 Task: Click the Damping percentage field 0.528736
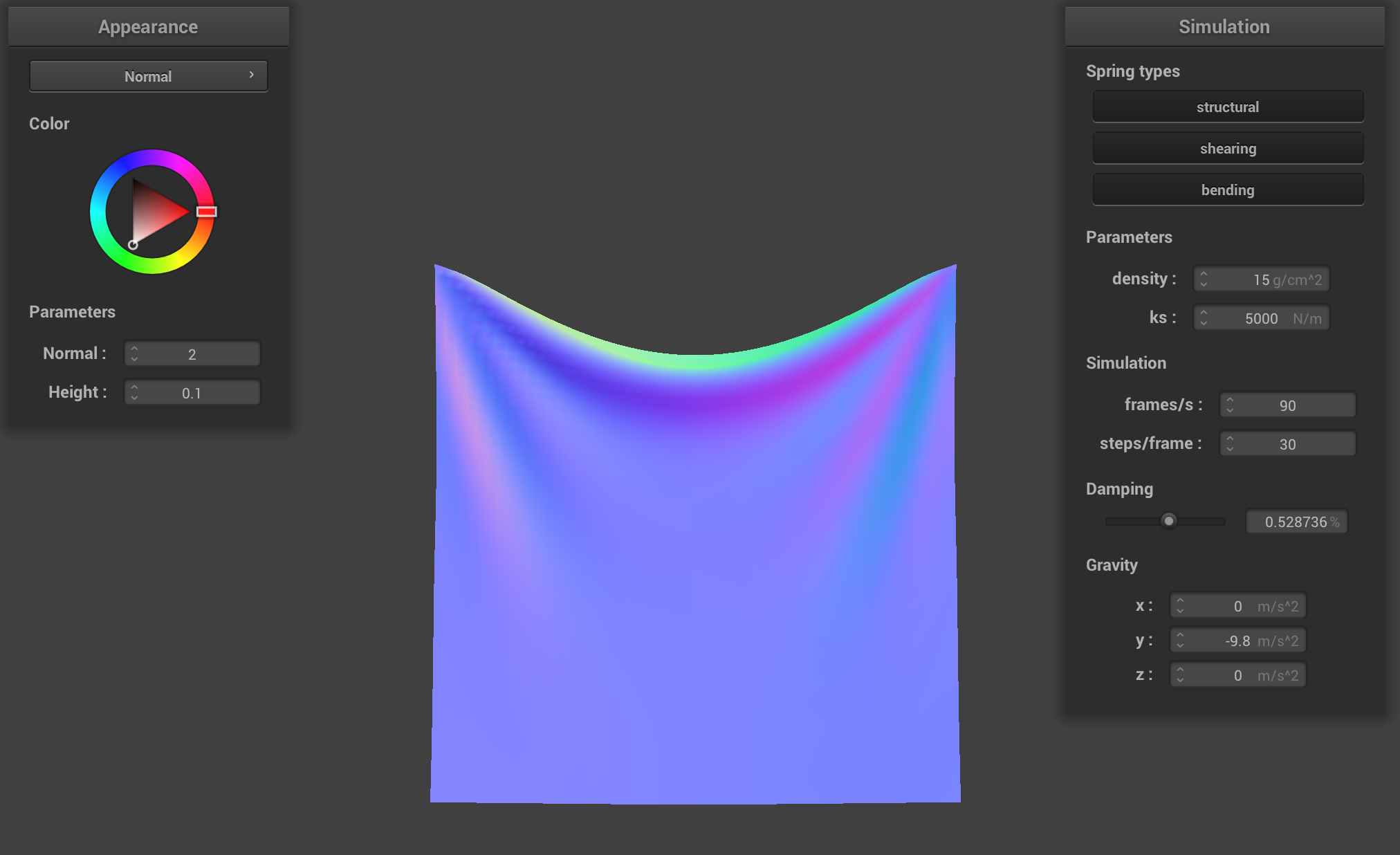[1297, 522]
